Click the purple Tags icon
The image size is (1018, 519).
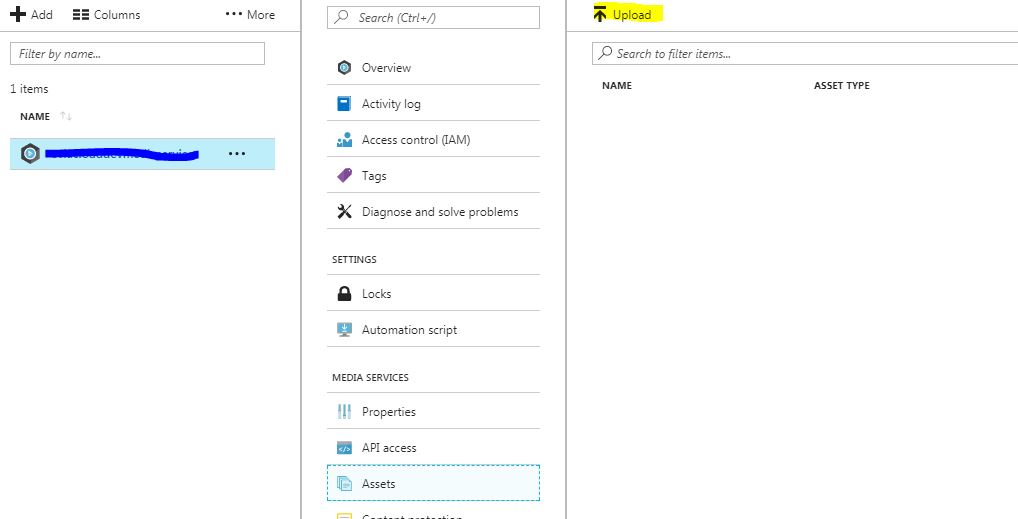(344, 176)
